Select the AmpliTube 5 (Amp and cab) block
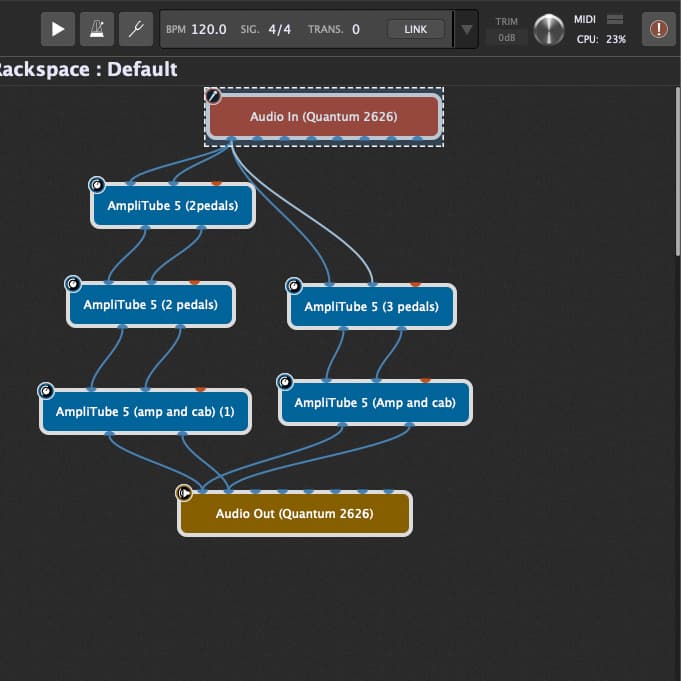This screenshot has width=681, height=681. (x=375, y=403)
